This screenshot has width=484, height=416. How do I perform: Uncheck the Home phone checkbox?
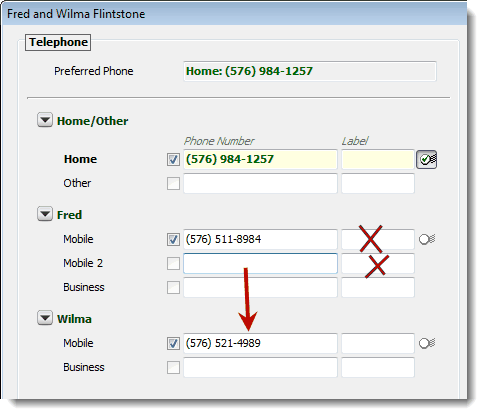[x=173, y=160]
